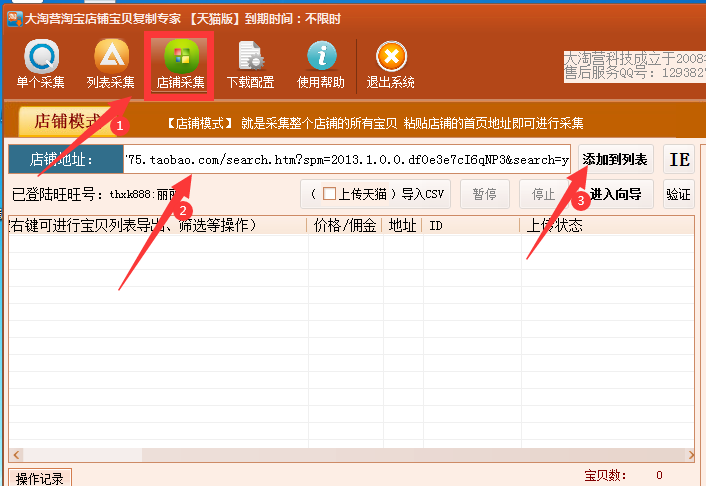Switch to 店铺采集 shop collection mode
The width and height of the screenshot is (706, 486).
pos(180,64)
